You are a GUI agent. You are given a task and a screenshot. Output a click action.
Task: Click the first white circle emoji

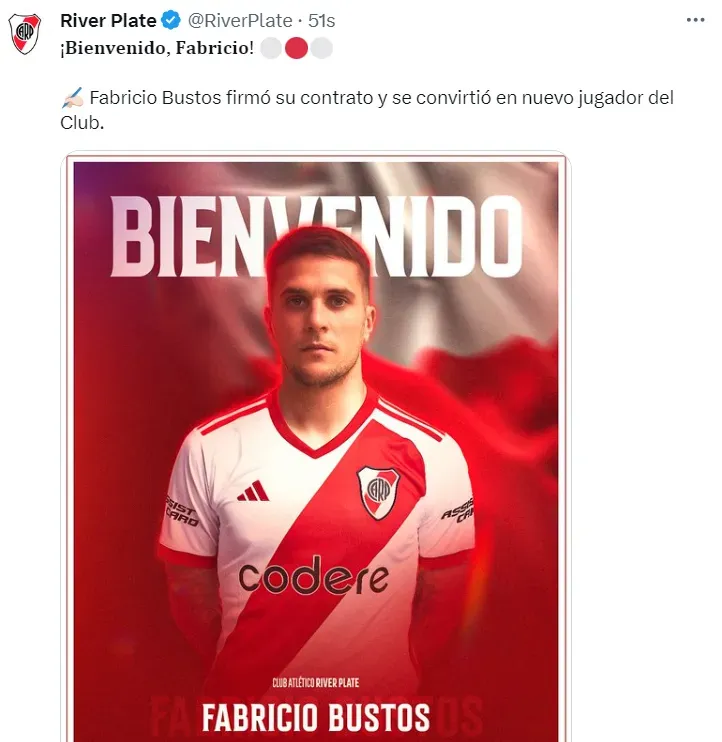point(271,48)
